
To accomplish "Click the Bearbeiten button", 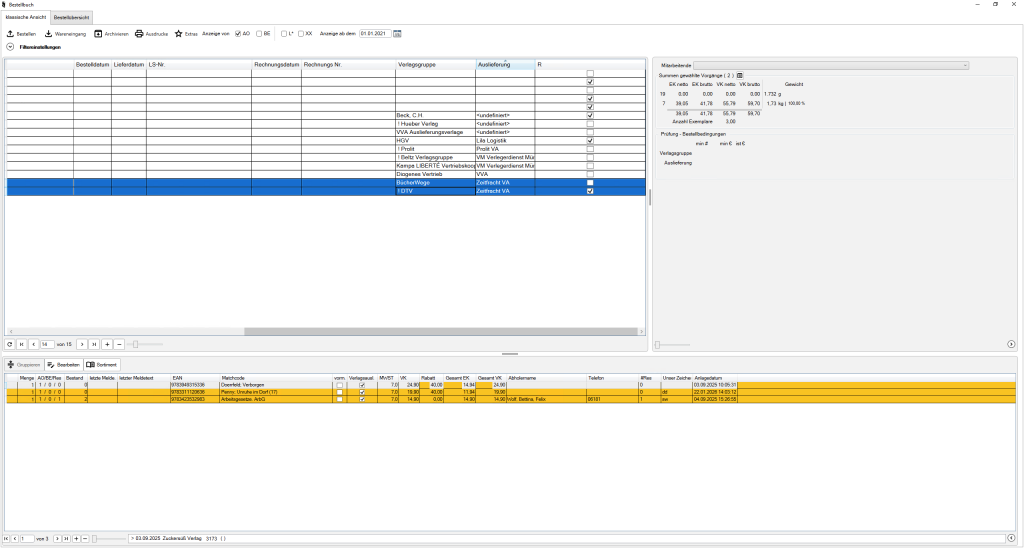I will 63,365.
